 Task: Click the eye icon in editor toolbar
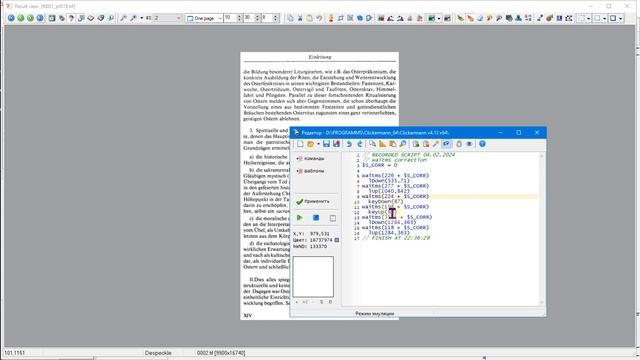coord(469,144)
